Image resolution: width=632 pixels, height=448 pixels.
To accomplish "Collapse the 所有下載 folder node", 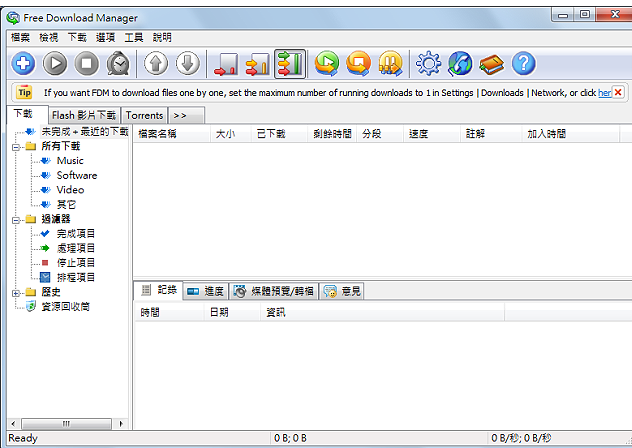I will (x=16, y=147).
